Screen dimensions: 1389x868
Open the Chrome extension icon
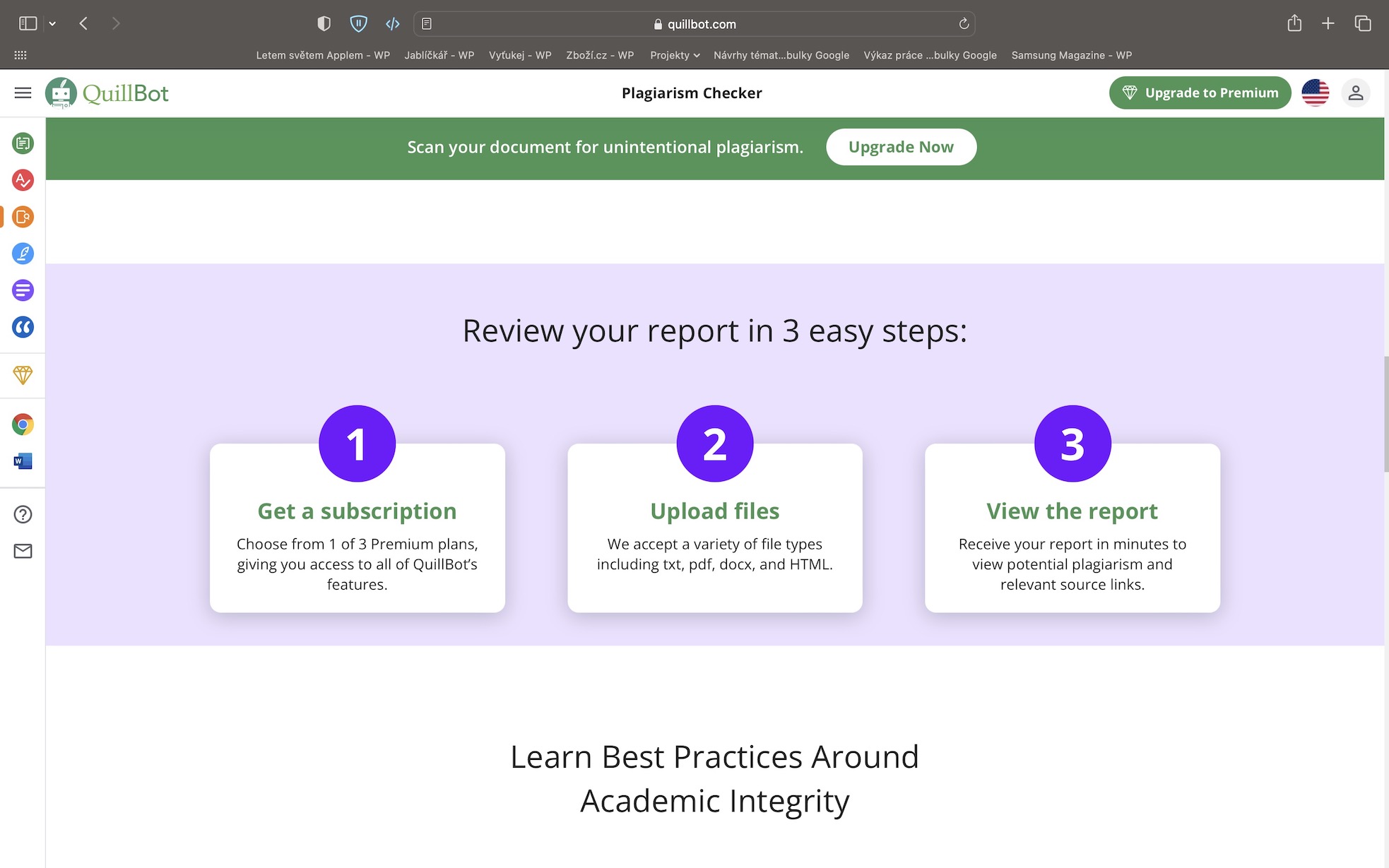point(23,424)
